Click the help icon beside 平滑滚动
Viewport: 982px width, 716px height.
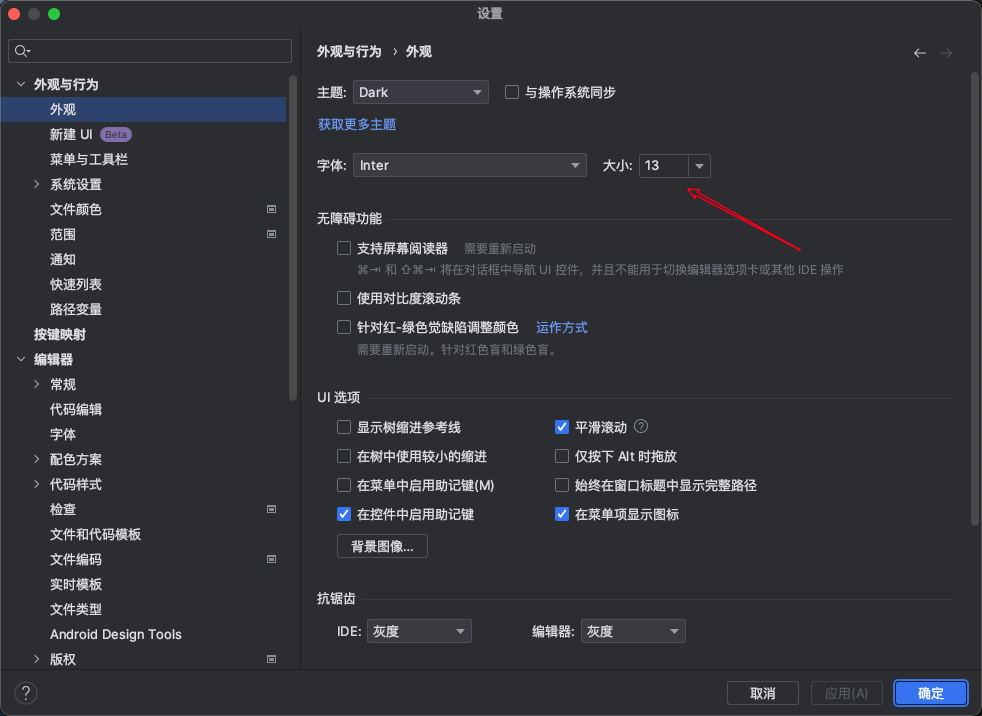click(x=641, y=427)
